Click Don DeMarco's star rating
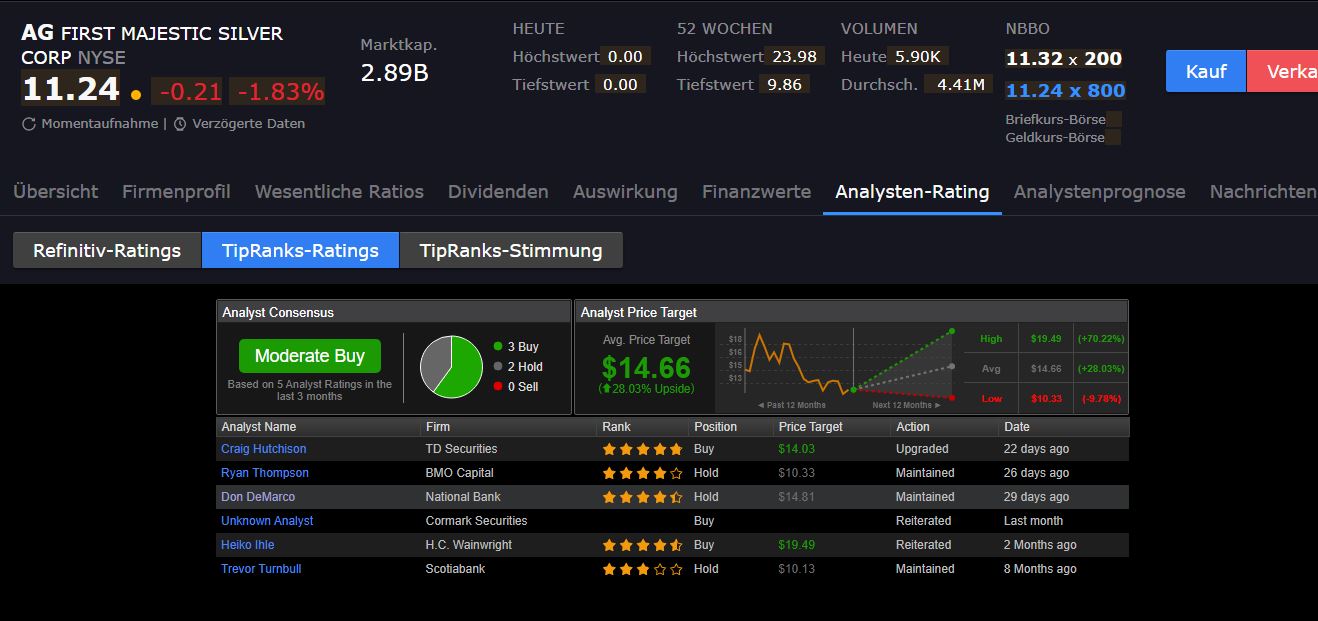 642,497
